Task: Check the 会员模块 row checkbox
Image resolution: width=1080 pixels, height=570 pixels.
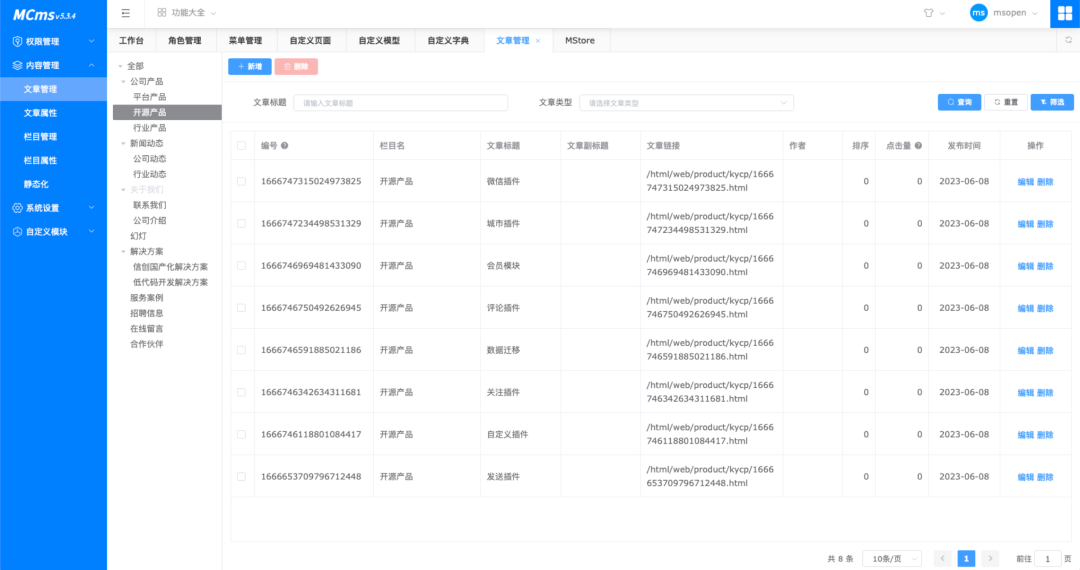Action: pyautogui.click(x=241, y=266)
